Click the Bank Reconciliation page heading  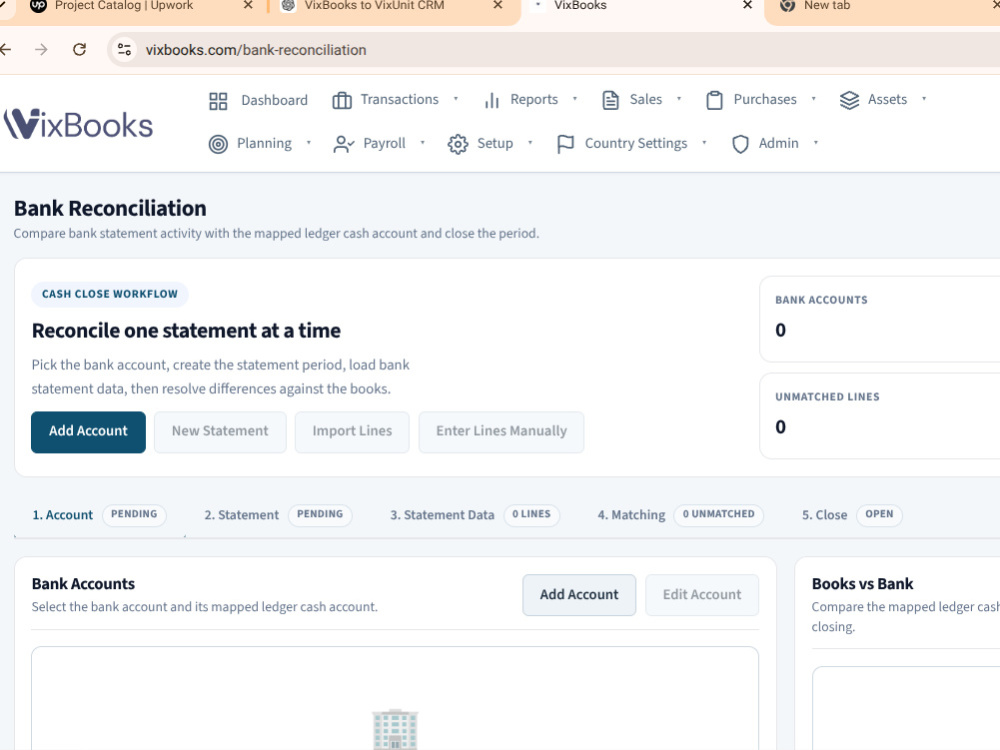(x=110, y=209)
